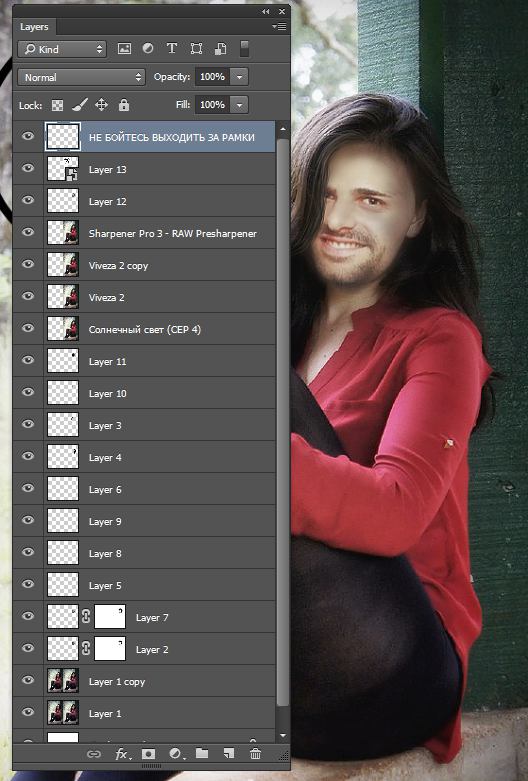The height and width of the screenshot is (781, 528).
Task: Filter layers by pixel layer icon
Action: pyautogui.click(x=124, y=49)
